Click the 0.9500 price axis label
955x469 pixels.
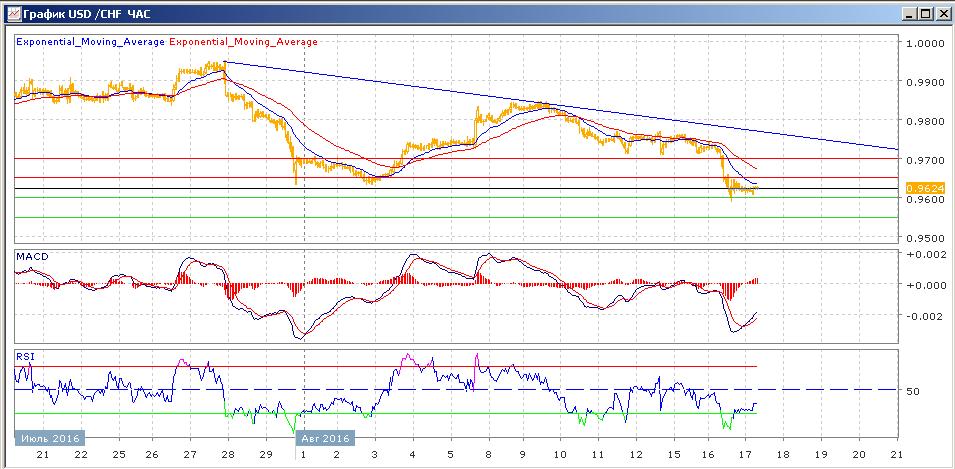tap(924, 238)
